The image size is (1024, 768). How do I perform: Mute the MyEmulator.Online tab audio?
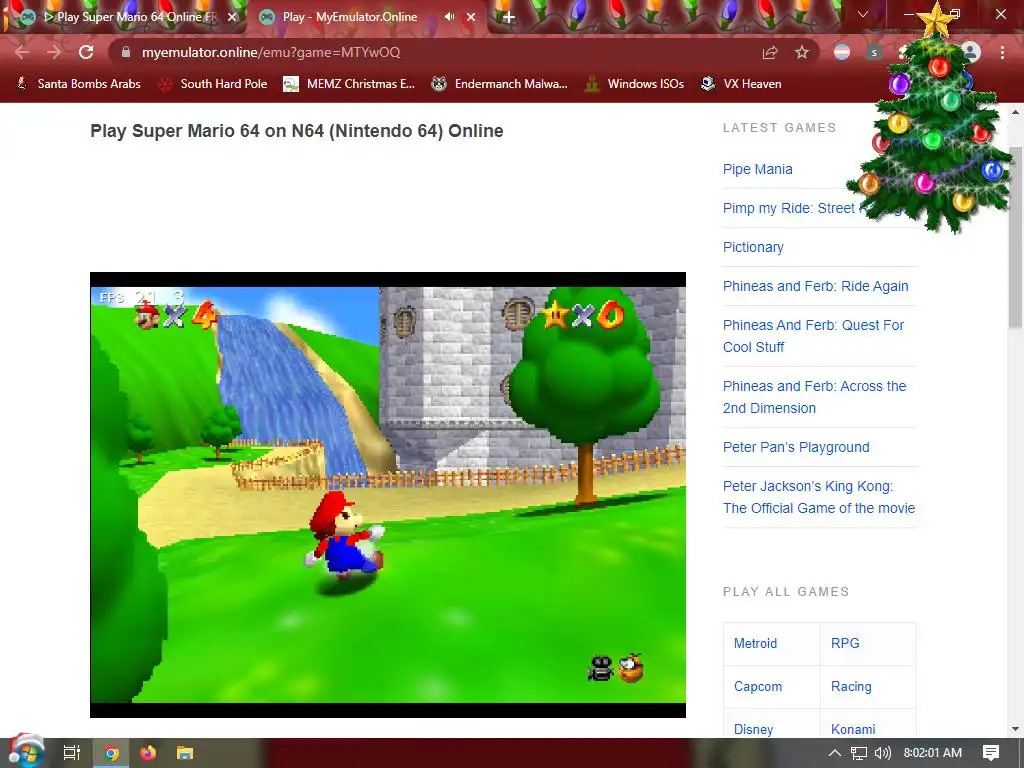pos(449,17)
